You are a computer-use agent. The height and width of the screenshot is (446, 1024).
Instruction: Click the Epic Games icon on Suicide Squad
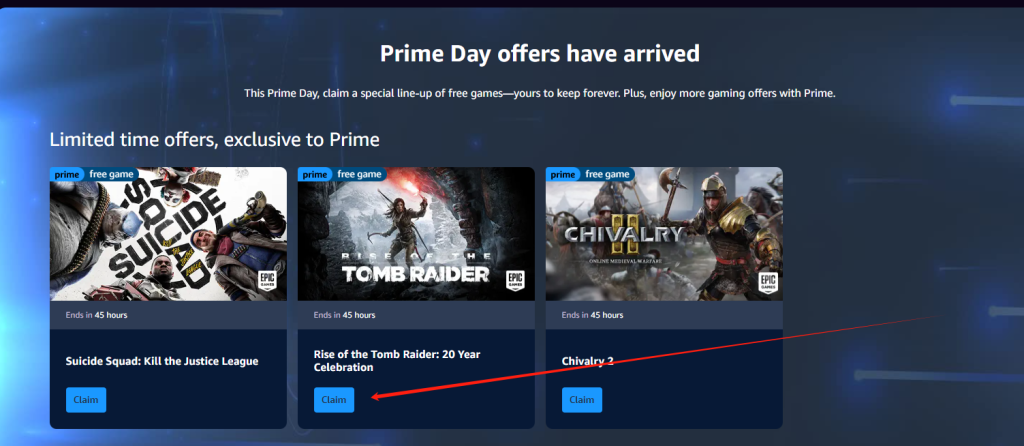pos(268,281)
